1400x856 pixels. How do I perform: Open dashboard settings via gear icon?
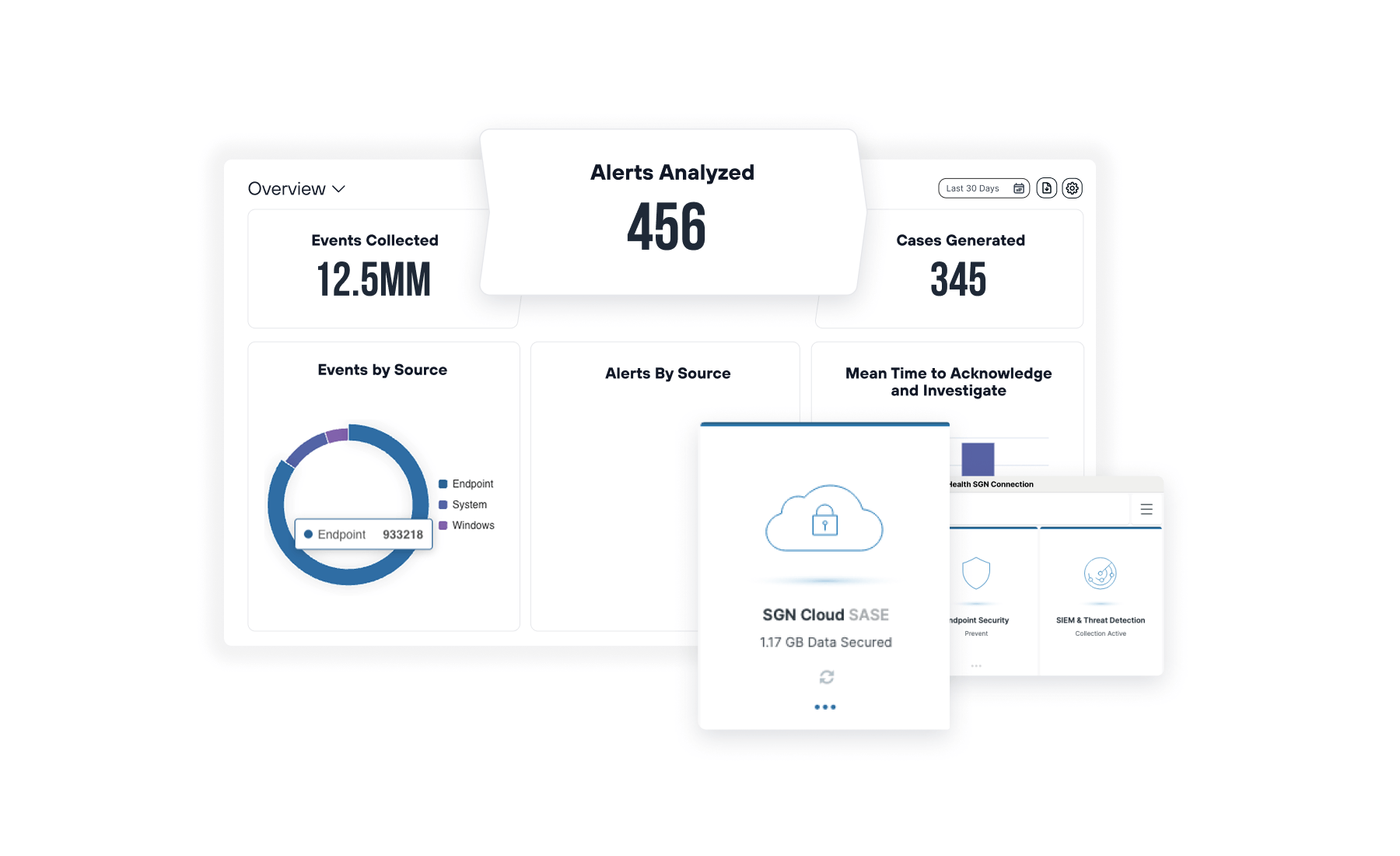click(1073, 188)
